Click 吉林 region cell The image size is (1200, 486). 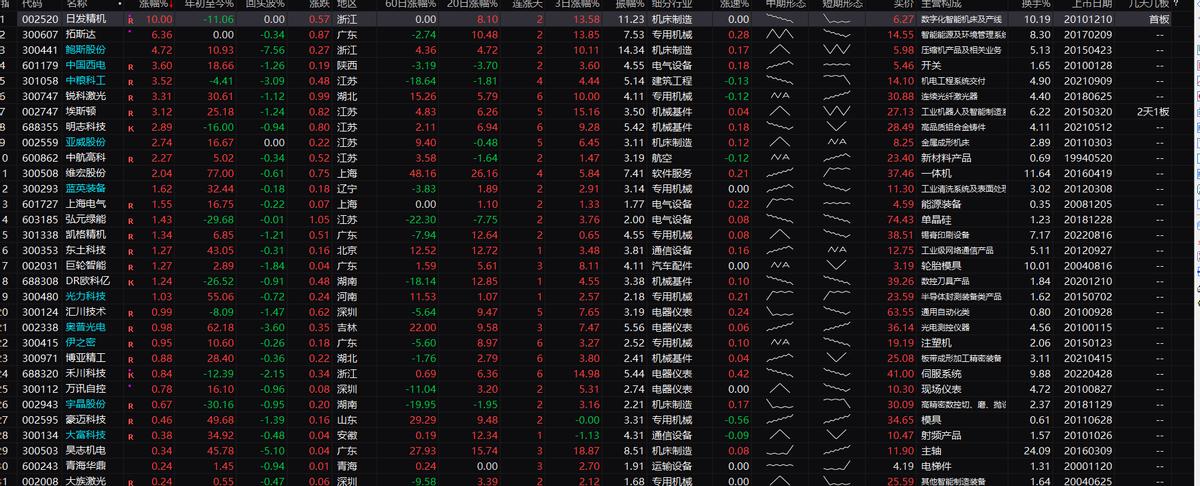click(x=347, y=327)
